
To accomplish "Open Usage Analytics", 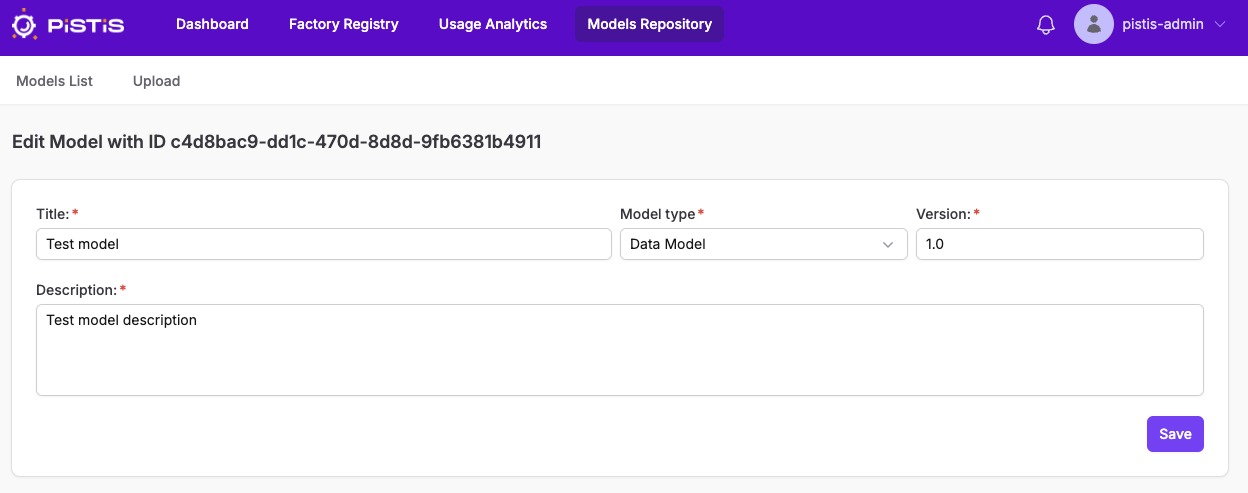I will 493,24.
